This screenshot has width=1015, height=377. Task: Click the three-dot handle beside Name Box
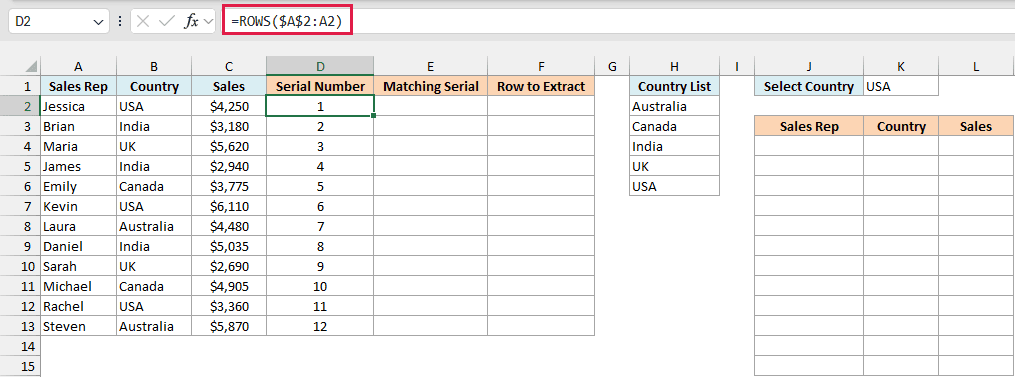point(120,21)
